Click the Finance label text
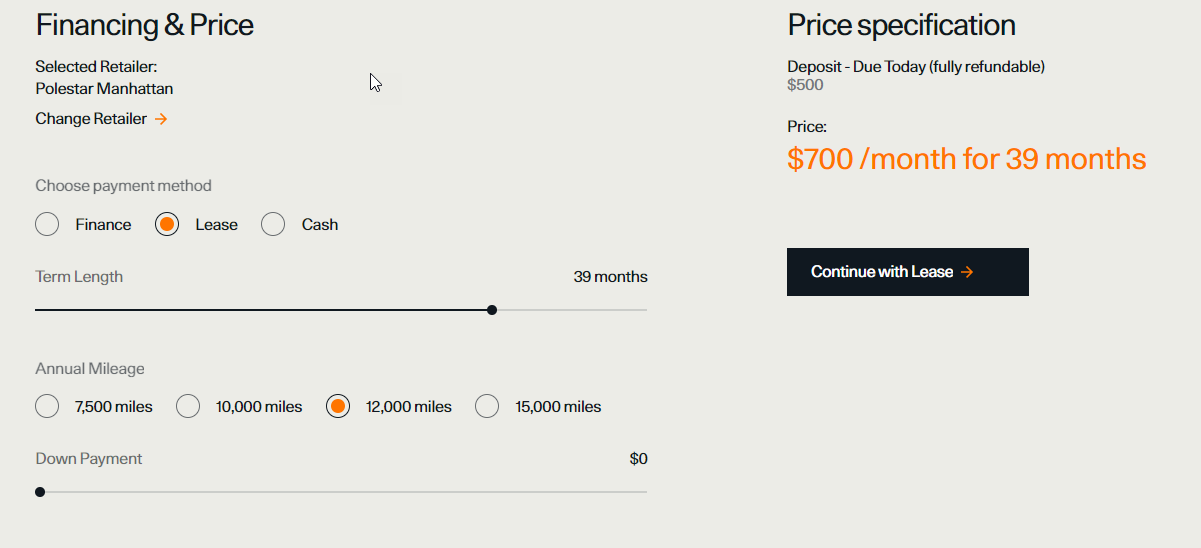This screenshot has height=548, width=1201. coord(103,225)
